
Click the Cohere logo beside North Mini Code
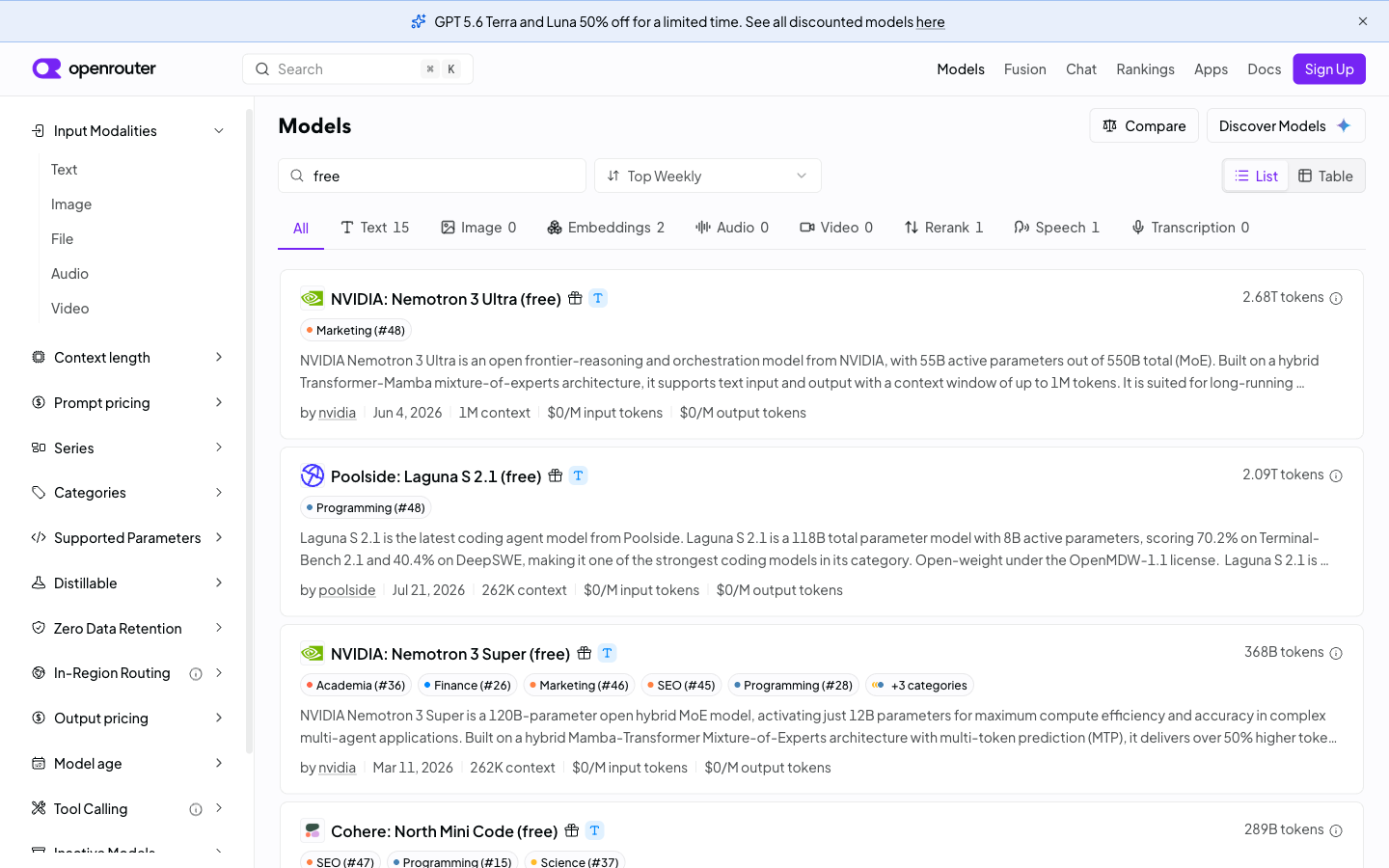312,830
